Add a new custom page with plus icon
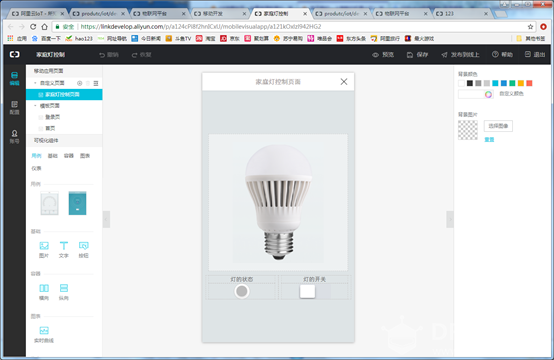Image resolution: width=554 pixels, height=360 pixels. coord(79,83)
